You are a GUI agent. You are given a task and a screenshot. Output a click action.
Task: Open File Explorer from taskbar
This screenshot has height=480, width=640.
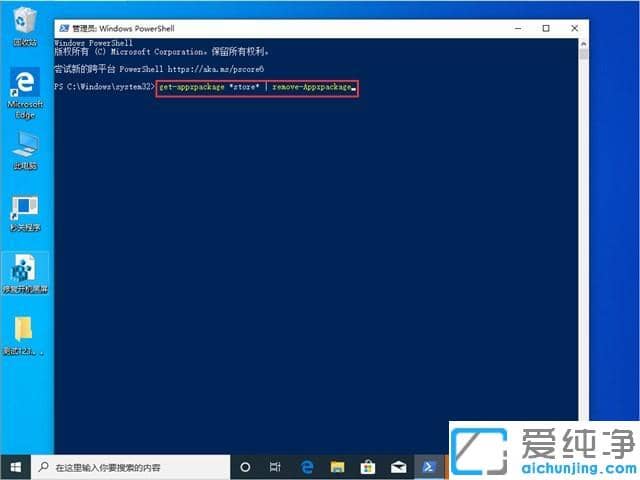tap(337, 467)
